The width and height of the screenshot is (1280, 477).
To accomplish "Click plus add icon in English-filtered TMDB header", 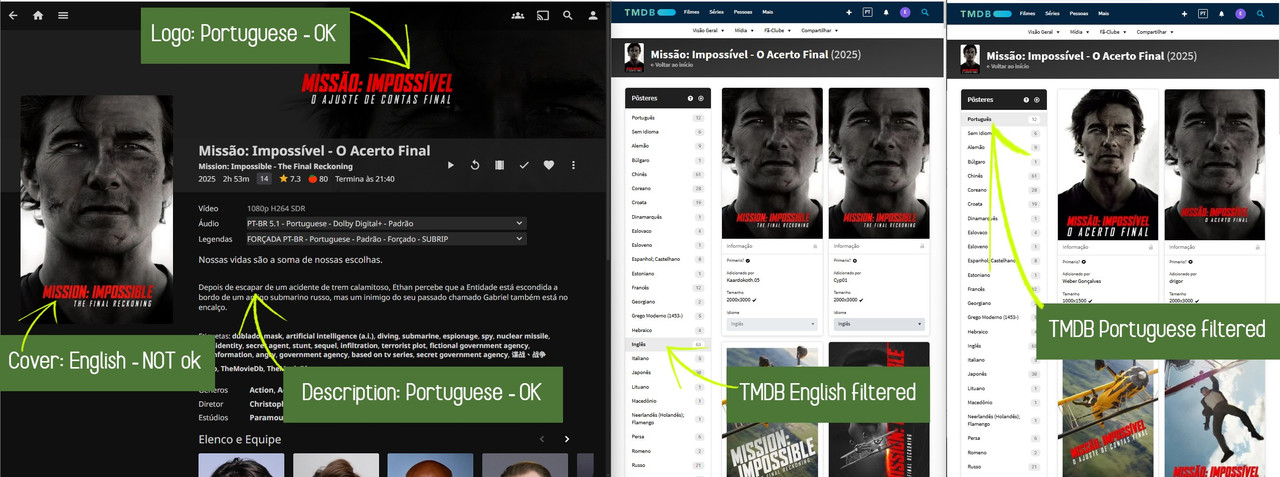I will pyautogui.click(x=848, y=13).
